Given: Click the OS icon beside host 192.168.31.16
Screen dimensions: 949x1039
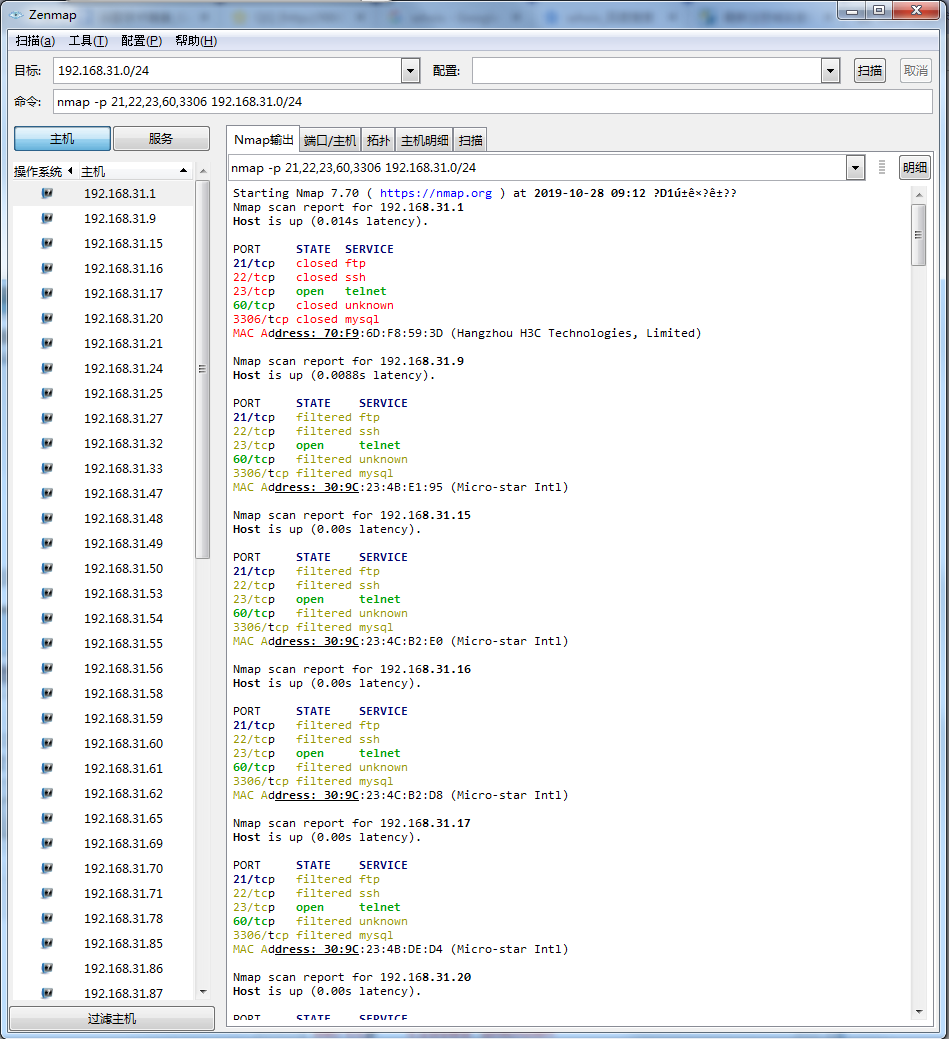Looking at the screenshot, I should pos(47,268).
